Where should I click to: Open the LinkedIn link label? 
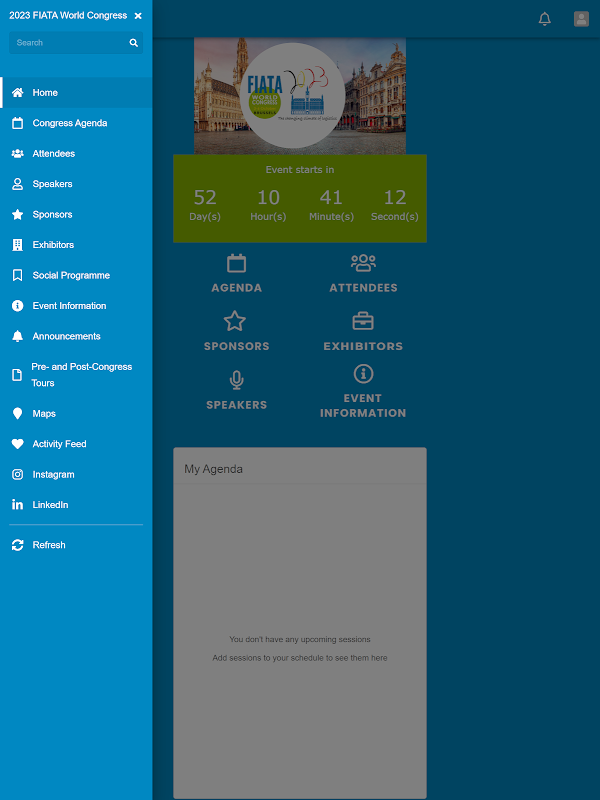pos(51,505)
